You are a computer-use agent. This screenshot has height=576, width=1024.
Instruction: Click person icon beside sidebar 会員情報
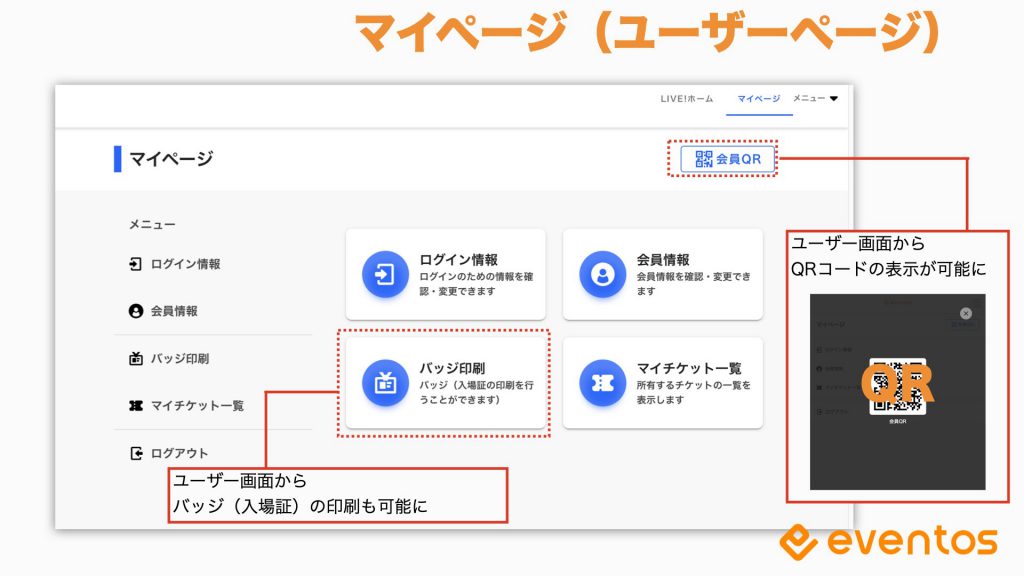pos(135,311)
